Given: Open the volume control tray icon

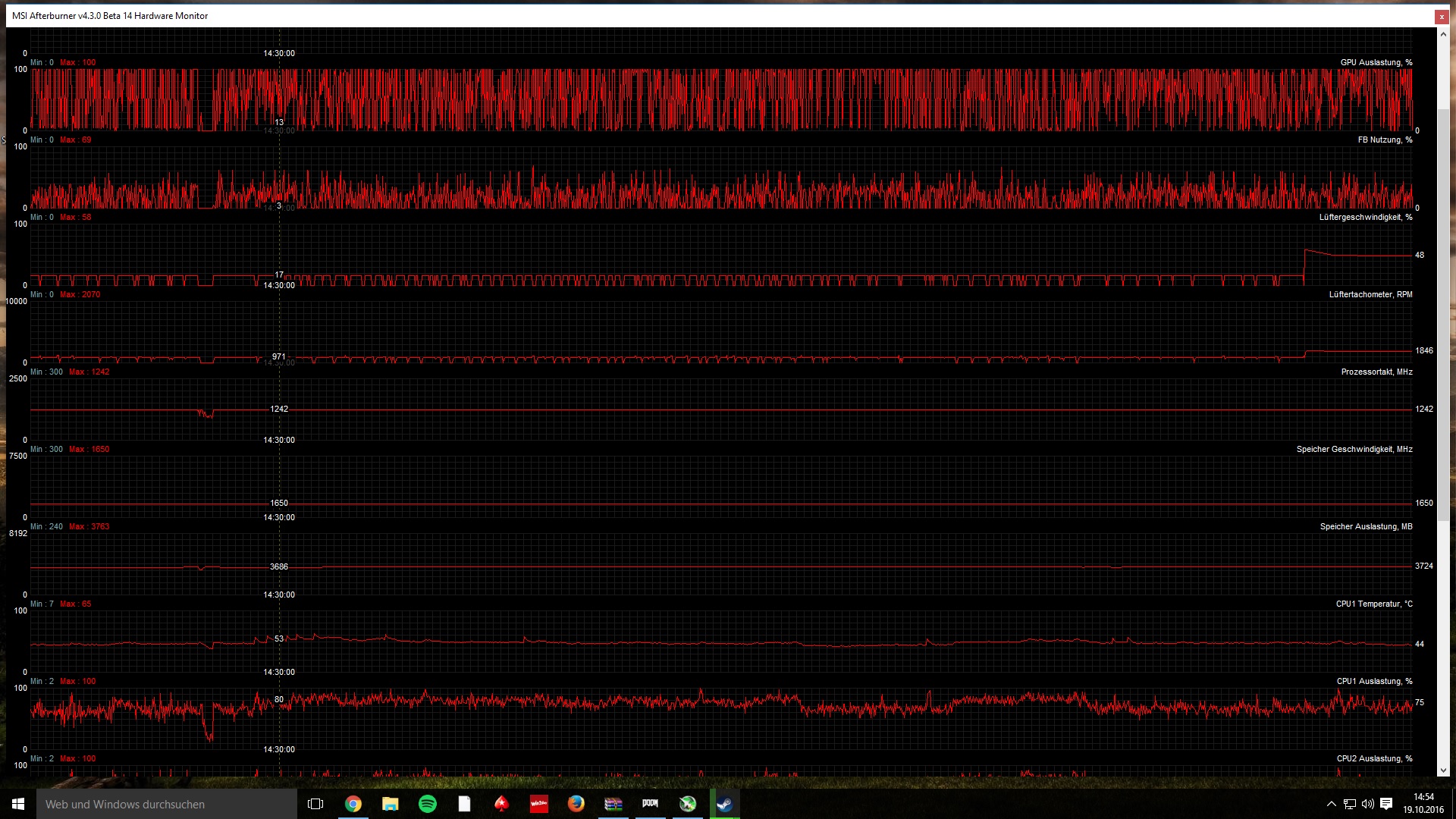Looking at the screenshot, I should (x=1368, y=804).
